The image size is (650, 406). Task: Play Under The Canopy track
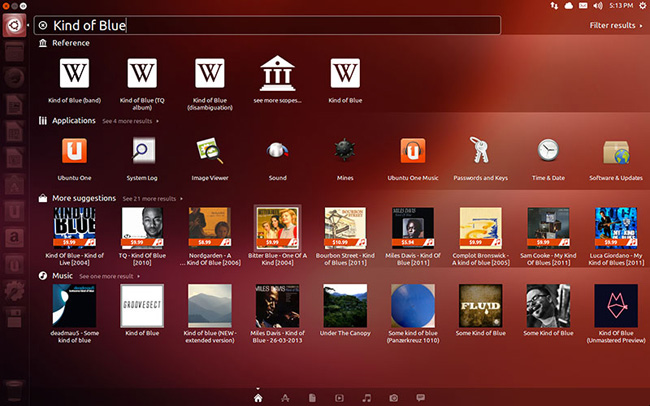[345, 306]
